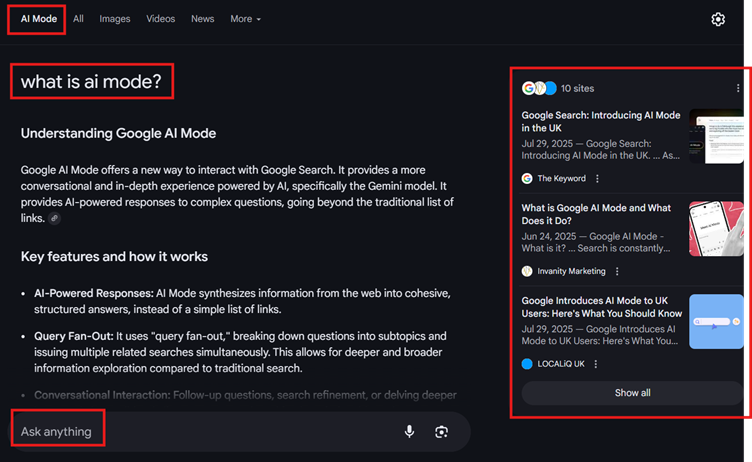The height and width of the screenshot is (462, 752).
Task: Click the image lens search icon
Action: click(x=441, y=432)
